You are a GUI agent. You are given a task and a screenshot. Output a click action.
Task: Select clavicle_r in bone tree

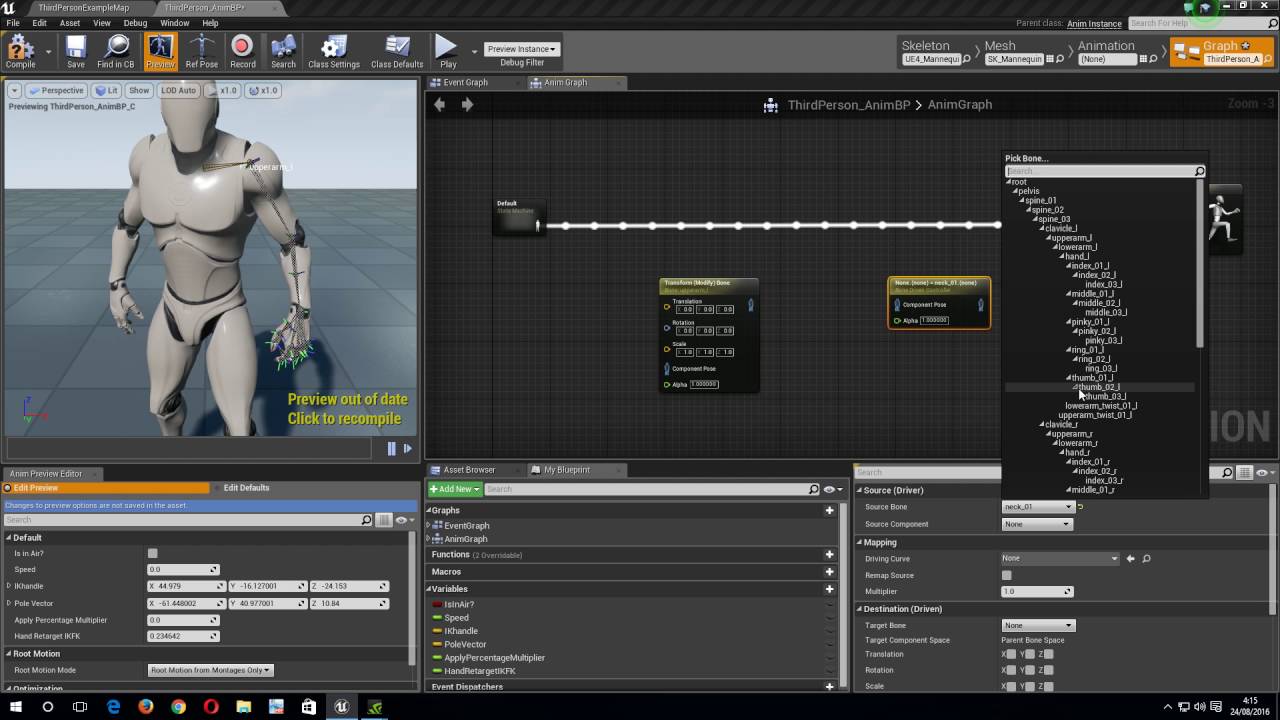click(1061, 425)
